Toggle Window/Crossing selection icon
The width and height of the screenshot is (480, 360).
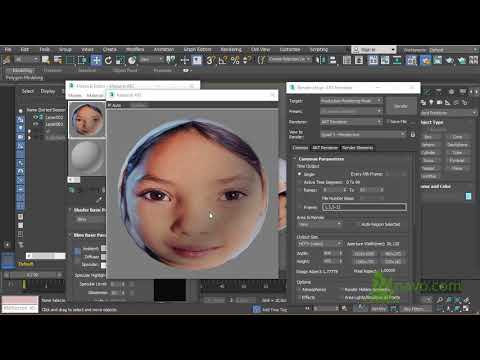pyautogui.click(x=82, y=60)
